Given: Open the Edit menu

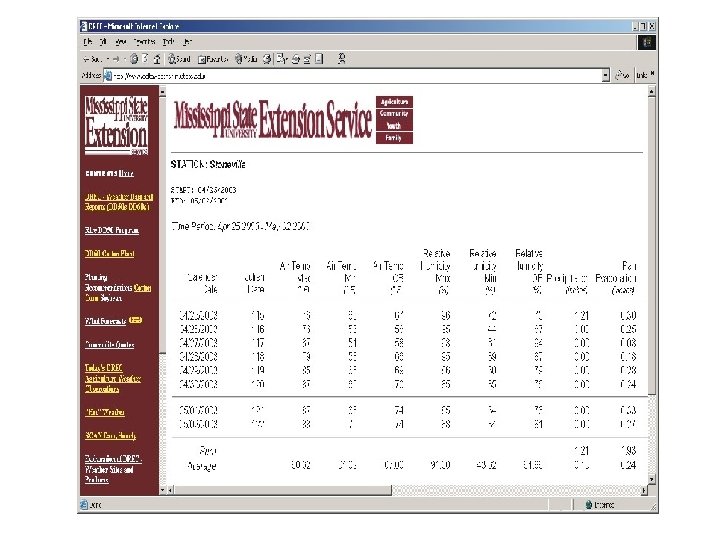Looking at the screenshot, I should point(103,42).
